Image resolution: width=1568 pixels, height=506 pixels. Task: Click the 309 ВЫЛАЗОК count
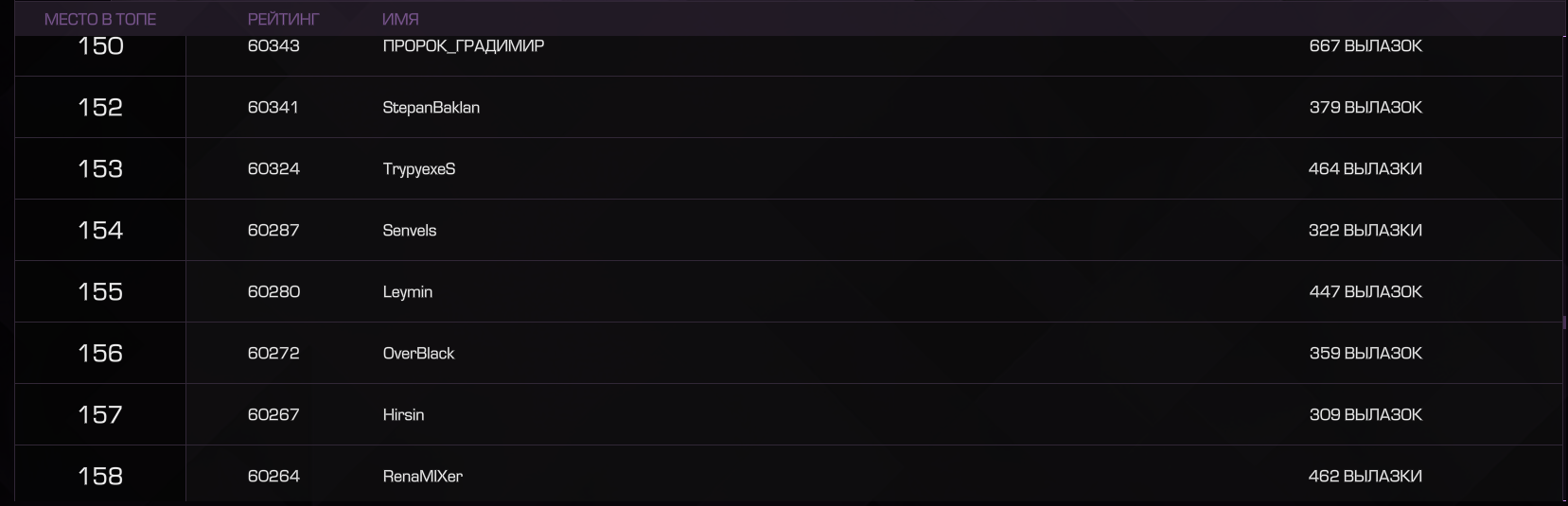point(1365,414)
